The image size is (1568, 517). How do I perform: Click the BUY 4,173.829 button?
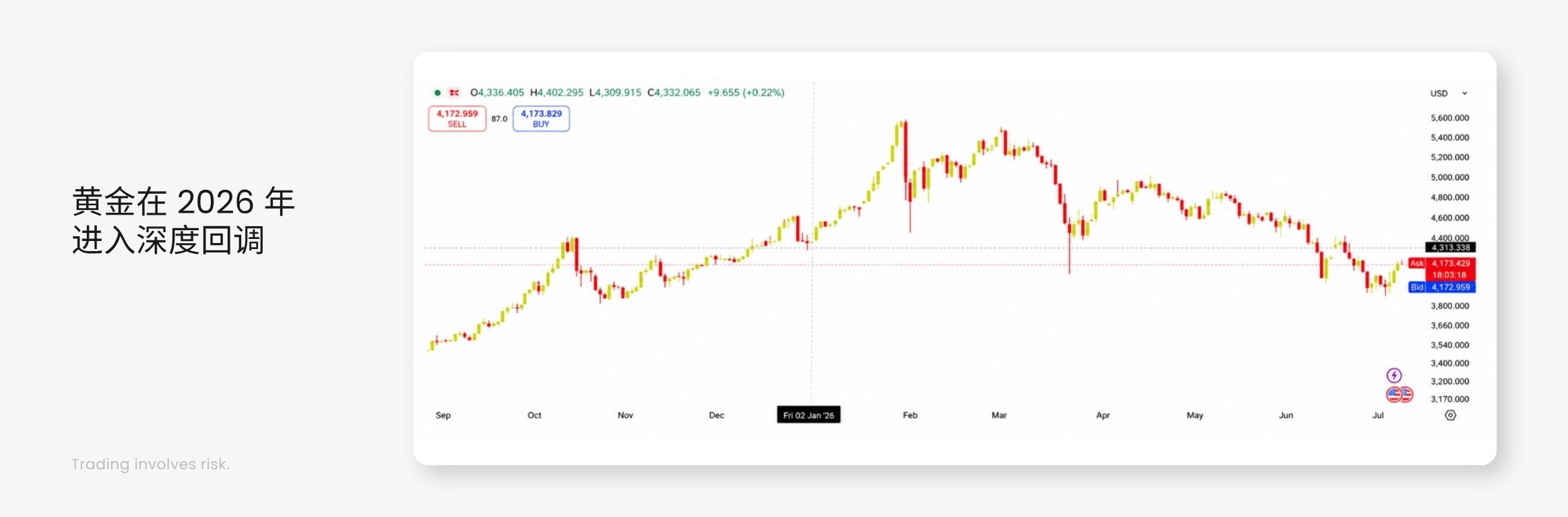(x=541, y=118)
